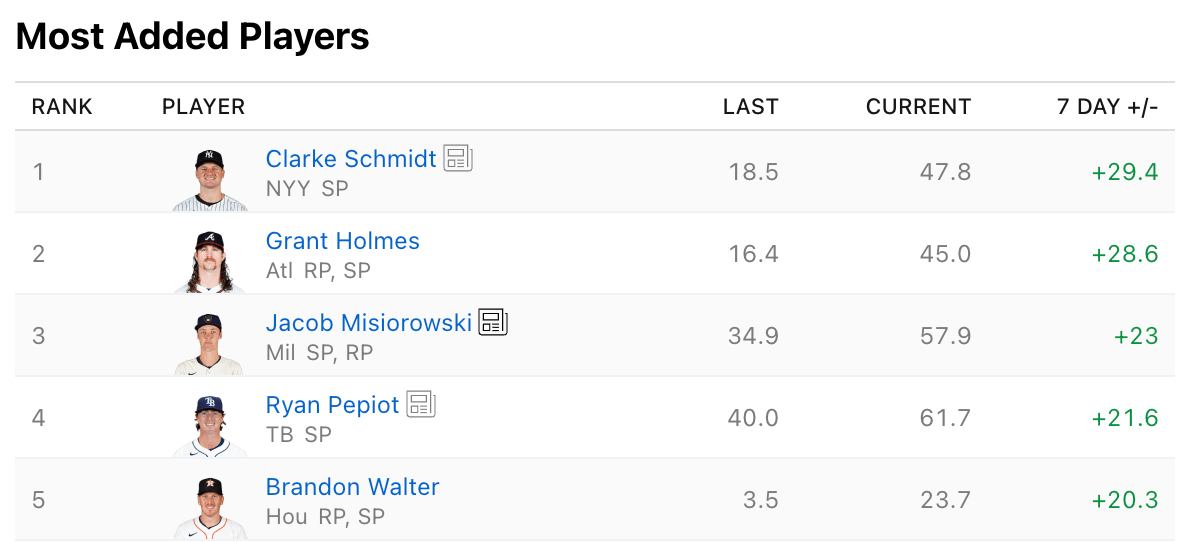Viewport: 1184px width, 542px height.
Task: Sort by the 7 DAY +/- column header
Action: point(1107,107)
